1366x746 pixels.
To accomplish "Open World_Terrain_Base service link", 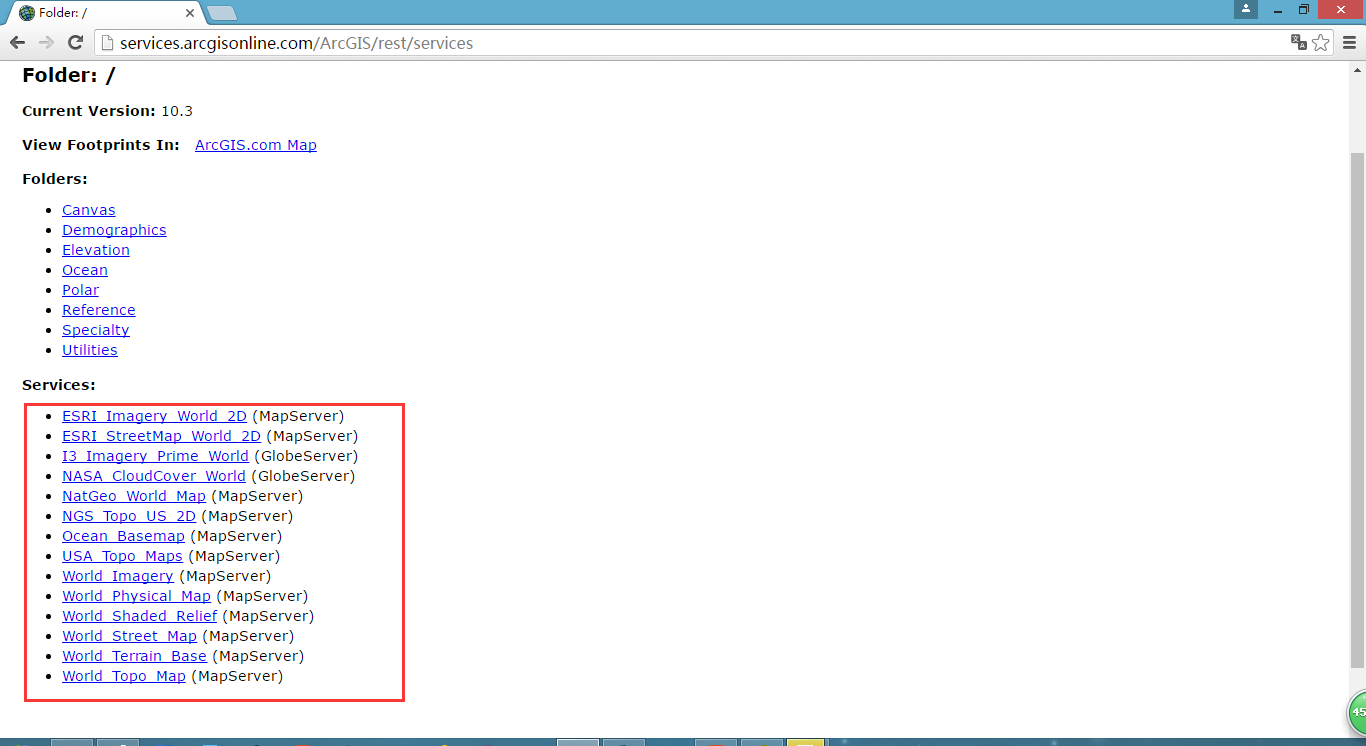I will [x=134, y=656].
